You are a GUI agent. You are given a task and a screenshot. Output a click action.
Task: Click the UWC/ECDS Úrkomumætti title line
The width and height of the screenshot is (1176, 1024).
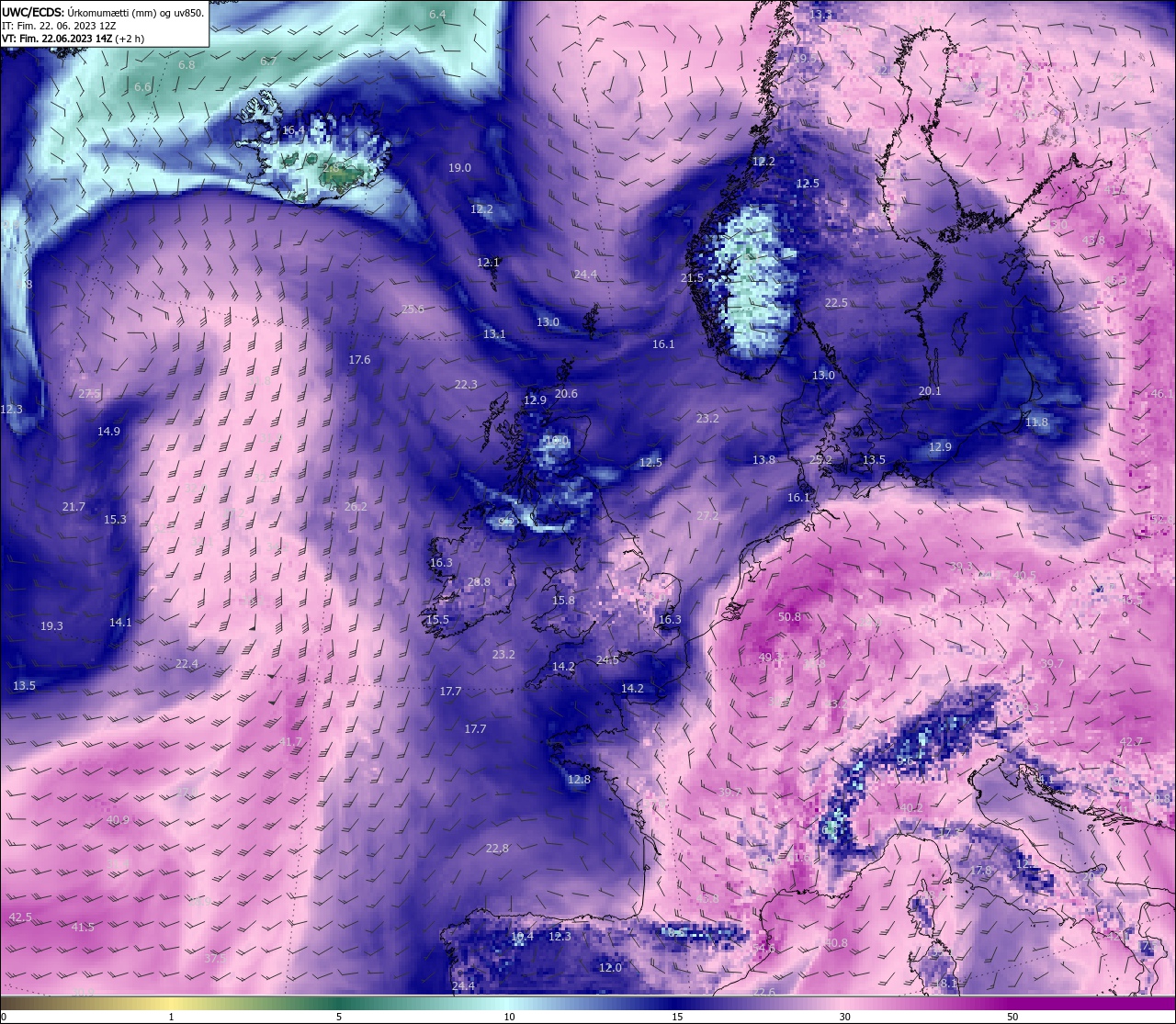tap(103, 13)
